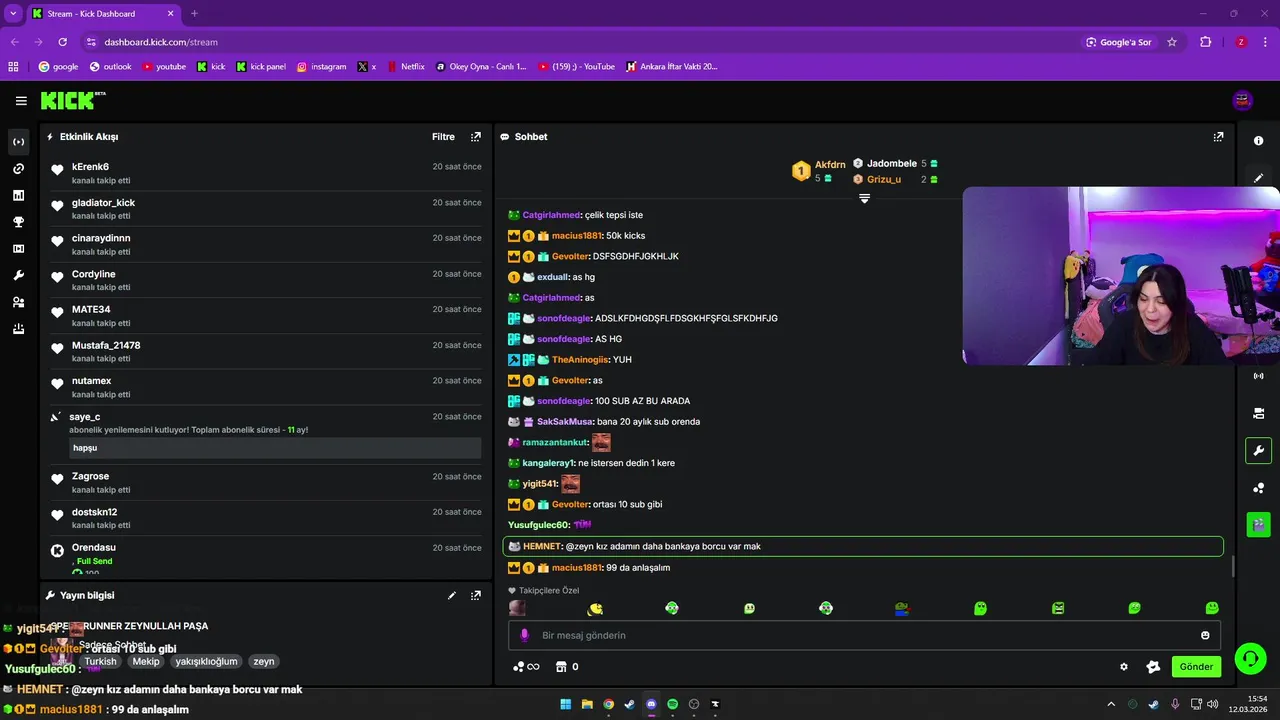
Task: Open emoji picker in message box
Action: tap(1205, 635)
